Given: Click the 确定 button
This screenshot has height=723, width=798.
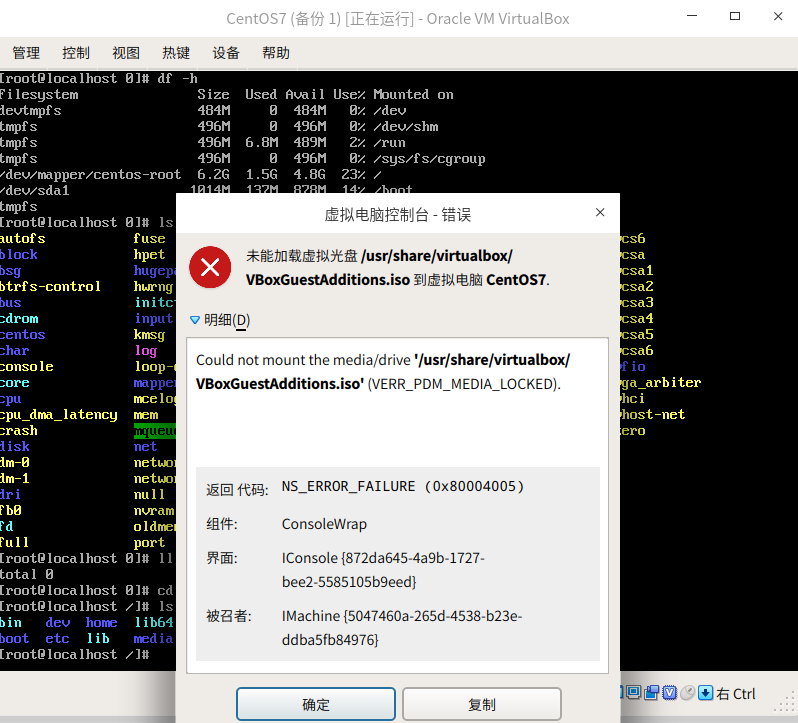Looking at the screenshot, I should pos(316,704).
